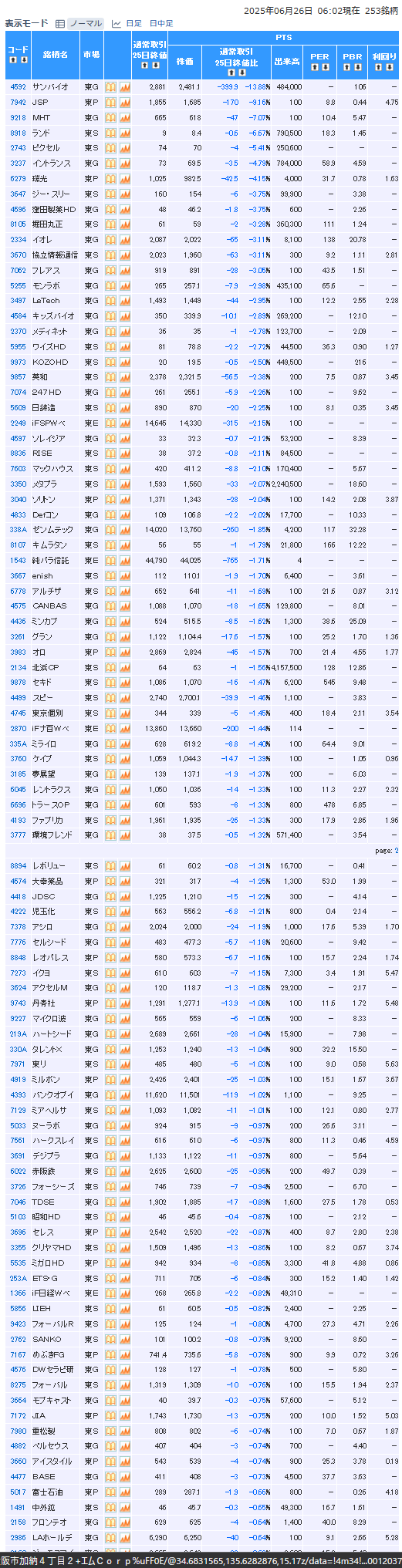Image resolution: width=402 pixels, height=1568 pixels.
Task: Open chart icon for フロンテオ row
Action: pyautogui.click(x=124, y=1522)
